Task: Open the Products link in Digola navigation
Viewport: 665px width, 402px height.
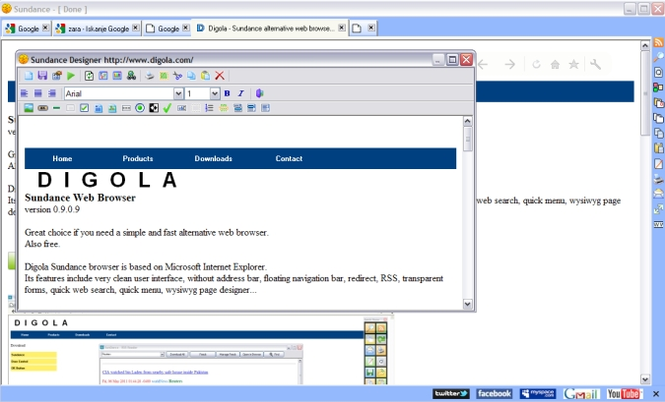Action: (x=138, y=159)
